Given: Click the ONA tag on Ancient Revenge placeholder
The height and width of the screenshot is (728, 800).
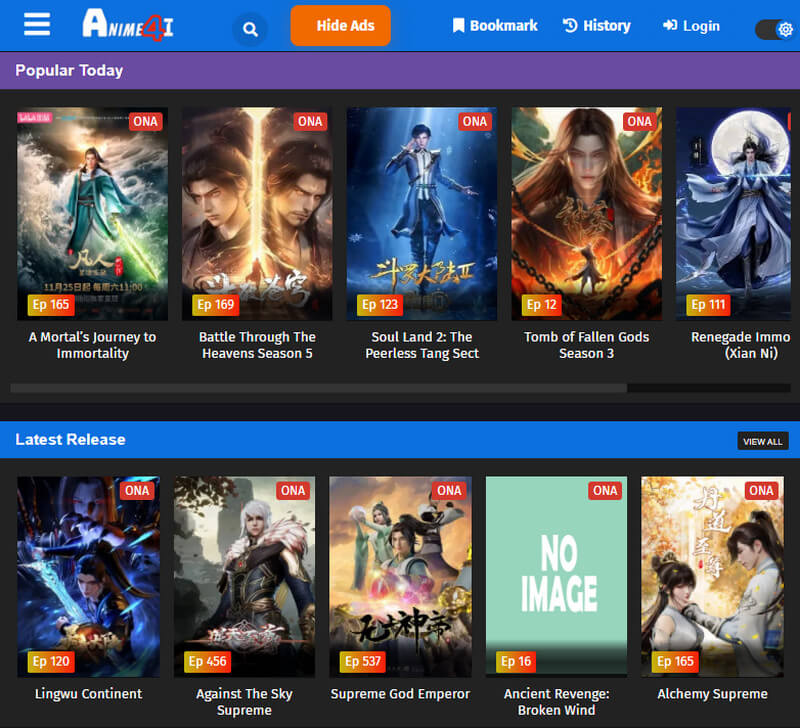Looking at the screenshot, I should (606, 491).
